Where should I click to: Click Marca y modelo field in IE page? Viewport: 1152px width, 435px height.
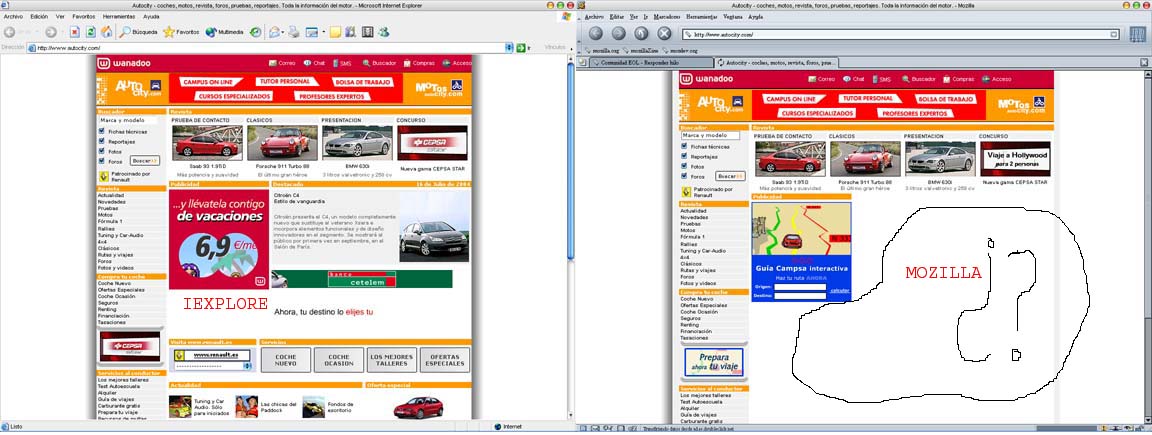point(127,120)
